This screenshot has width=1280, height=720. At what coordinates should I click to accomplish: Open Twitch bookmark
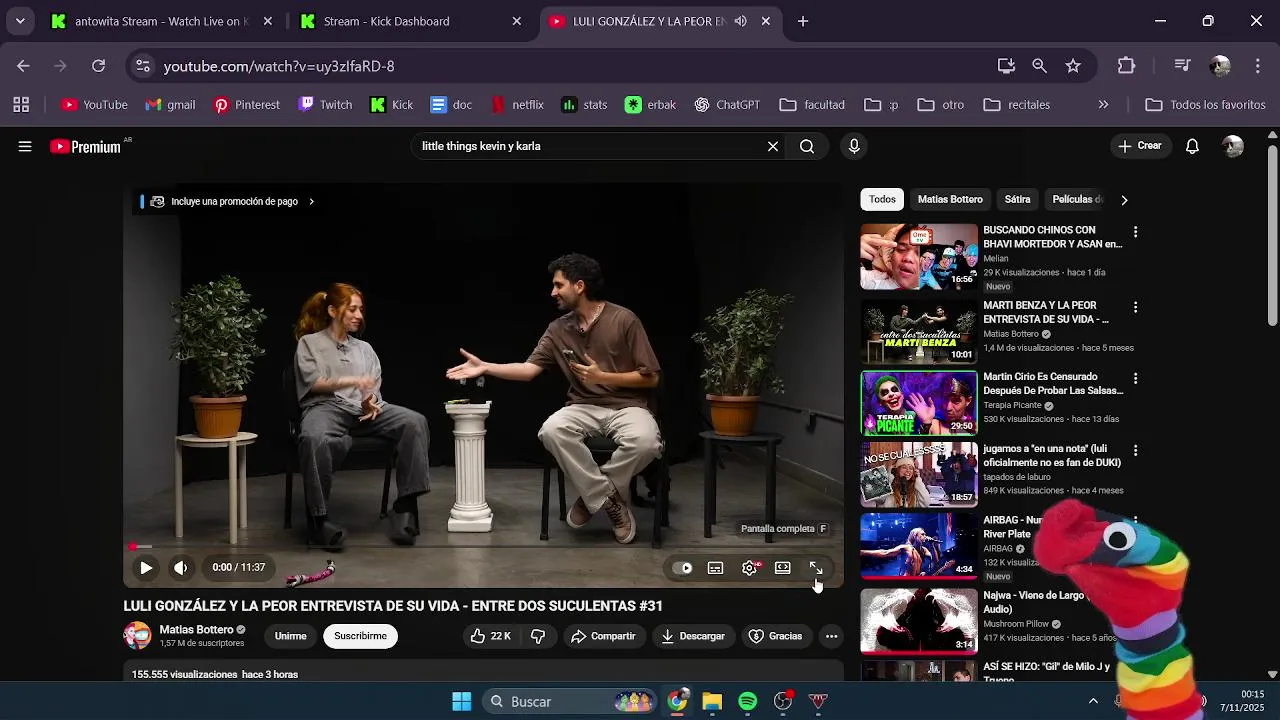pos(326,105)
